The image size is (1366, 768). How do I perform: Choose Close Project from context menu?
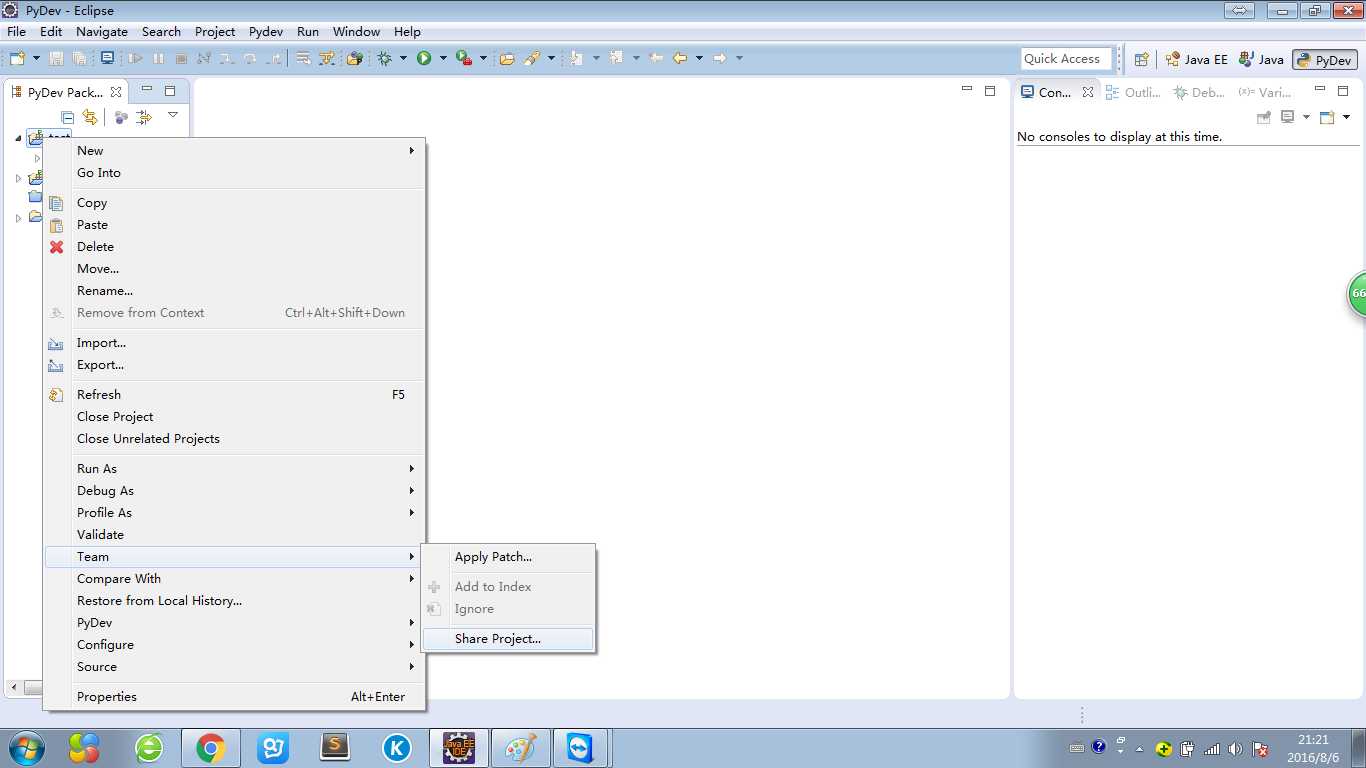tap(235, 417)
